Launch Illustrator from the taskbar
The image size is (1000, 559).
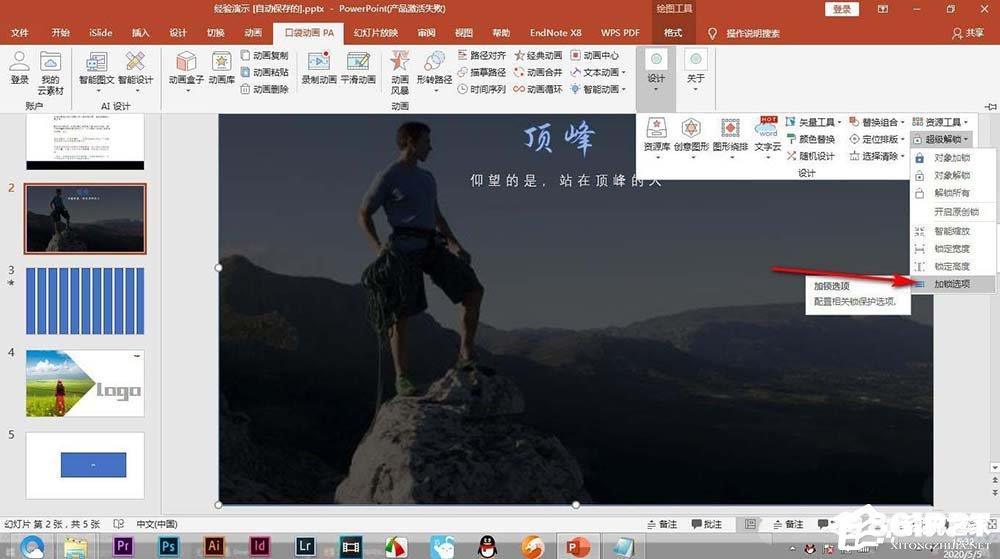click(x=214, y=546)
